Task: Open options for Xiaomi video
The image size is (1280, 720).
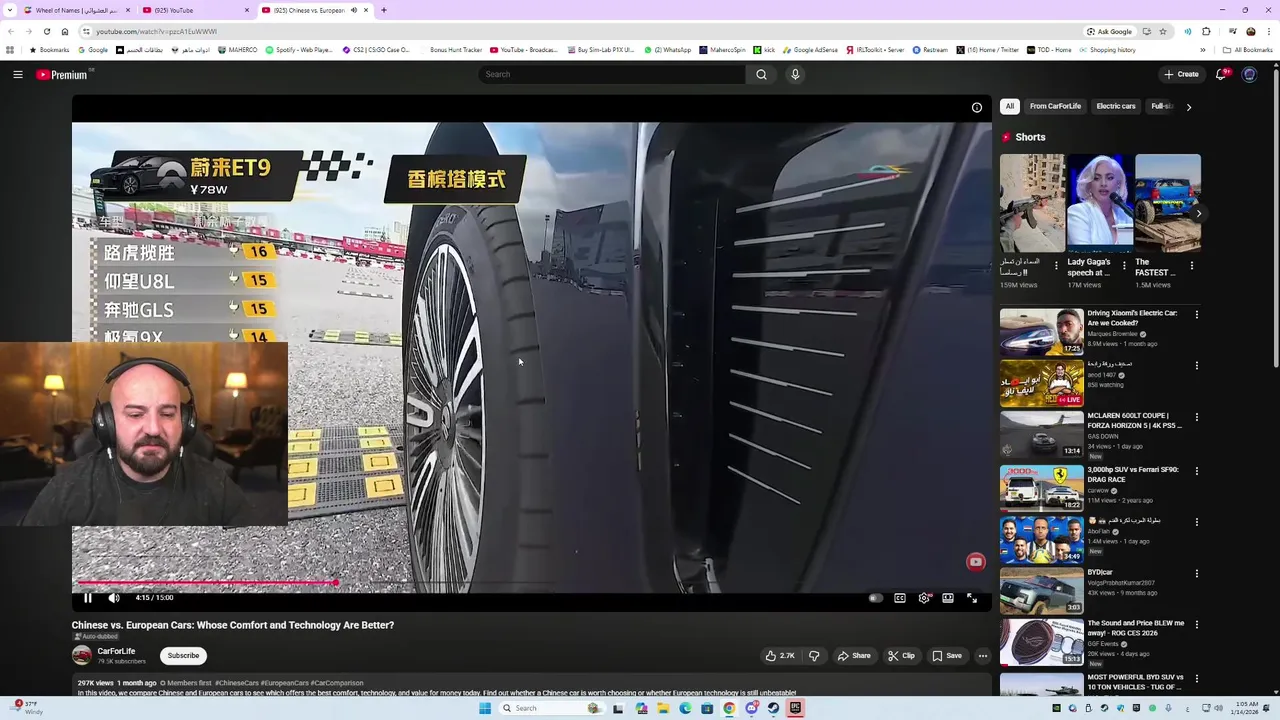Action: click(x=1196, y=315)
